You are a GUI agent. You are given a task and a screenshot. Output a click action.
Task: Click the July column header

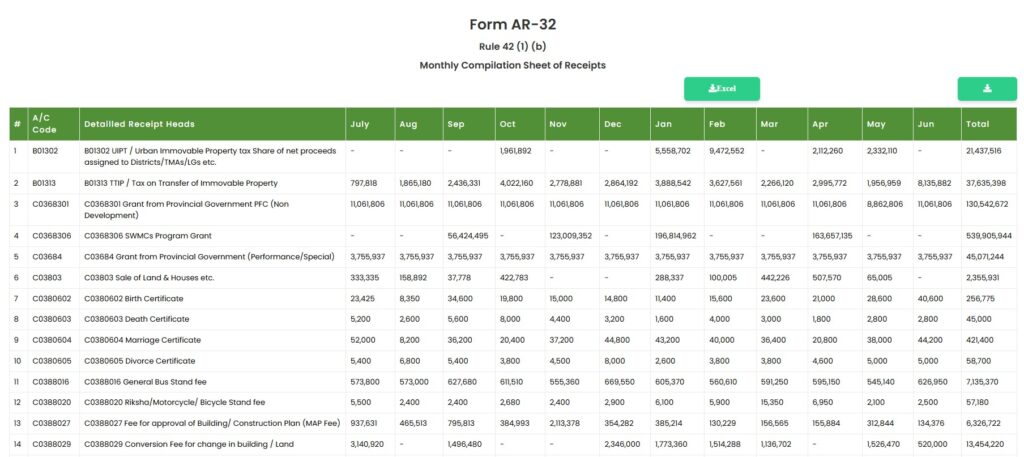tap(370, 124)
